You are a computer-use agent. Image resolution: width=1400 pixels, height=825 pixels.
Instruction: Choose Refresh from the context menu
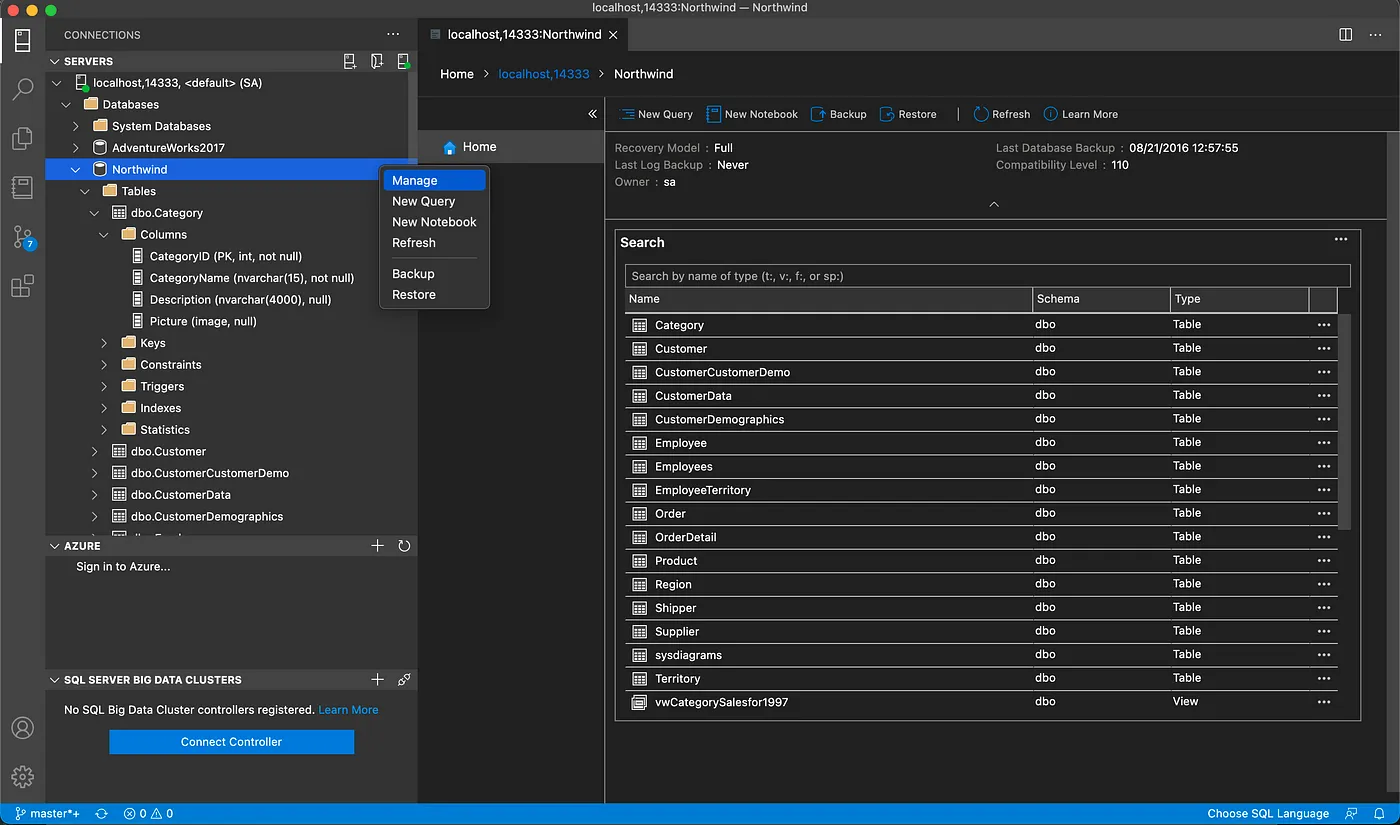434,243
